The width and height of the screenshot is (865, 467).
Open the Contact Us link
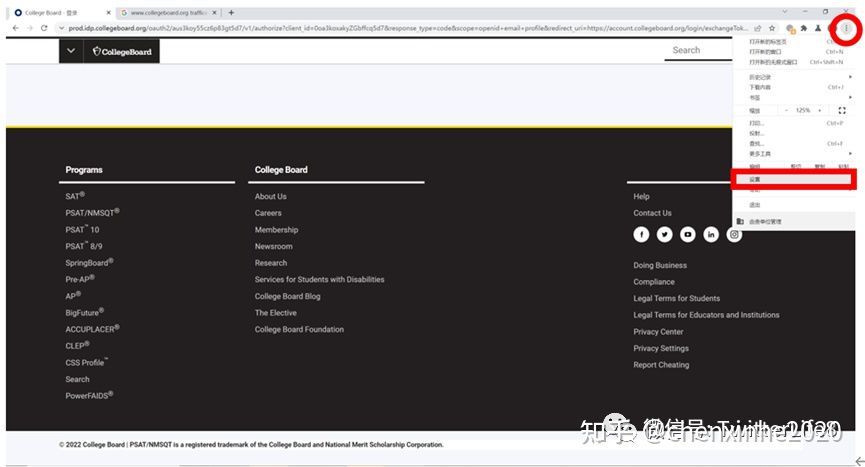[x=652, y=213]
